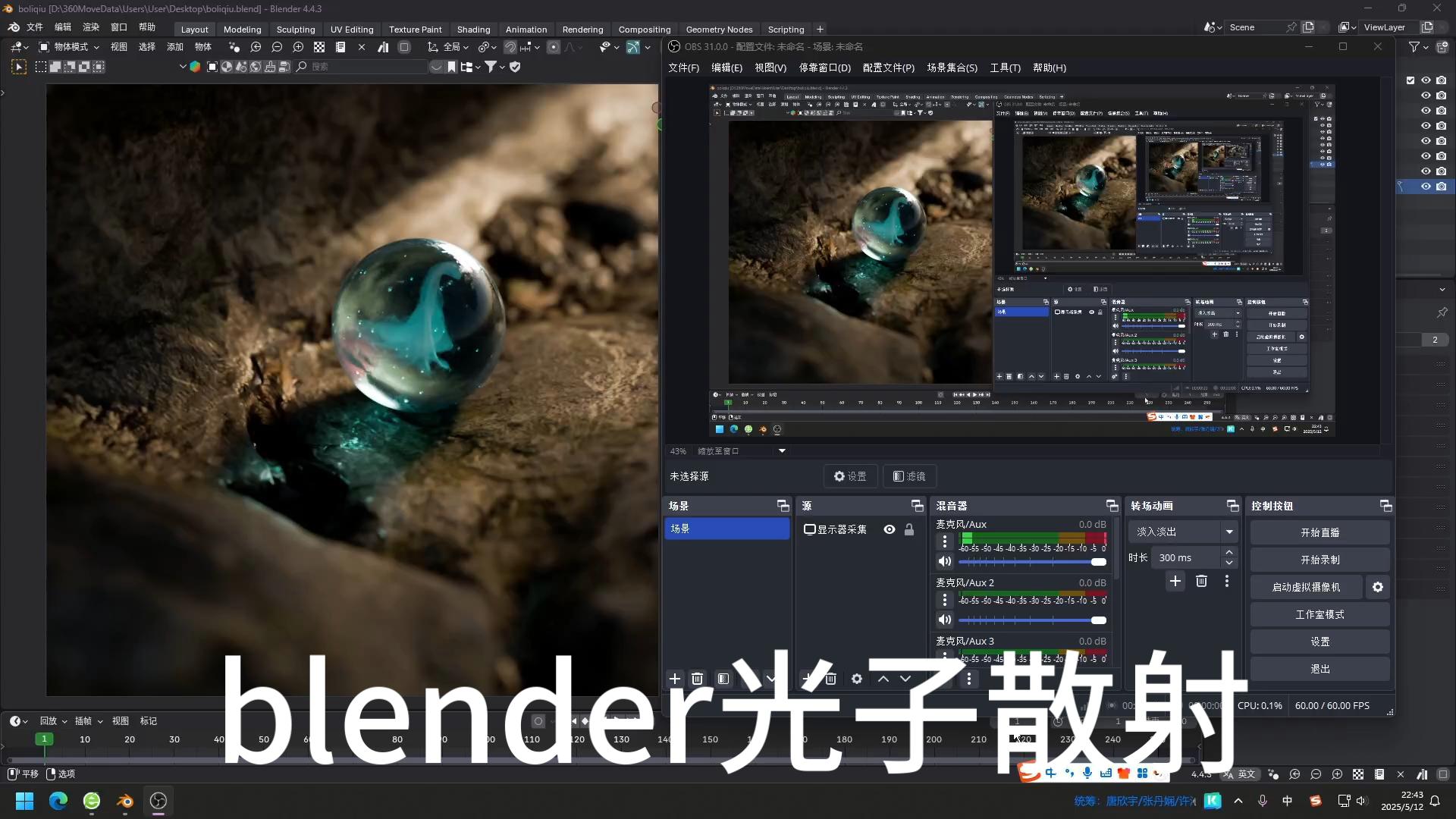
Task: Open Blender's 渲染 menu
Action: click(91, 27)
